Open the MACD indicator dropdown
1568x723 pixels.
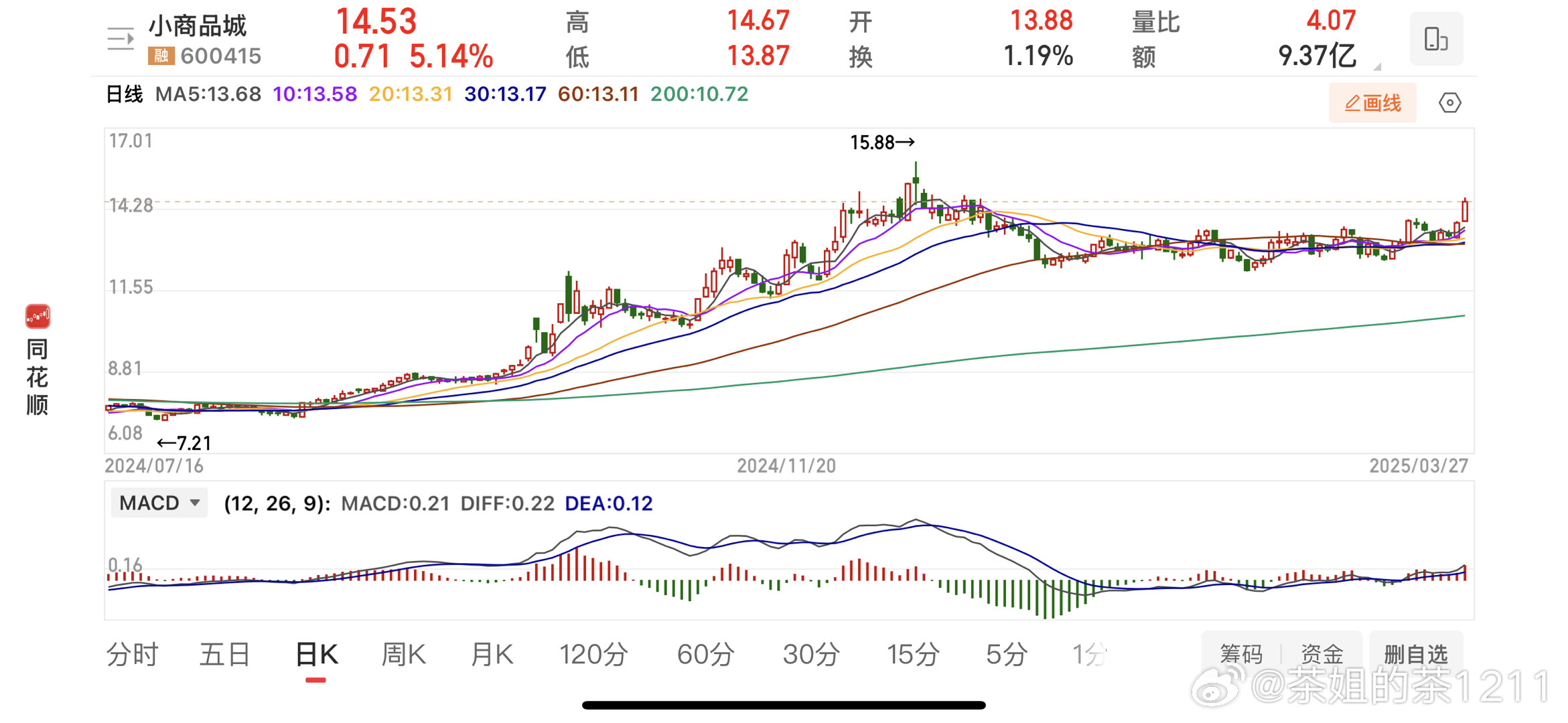pyautogui.click(x=159, y=503)
